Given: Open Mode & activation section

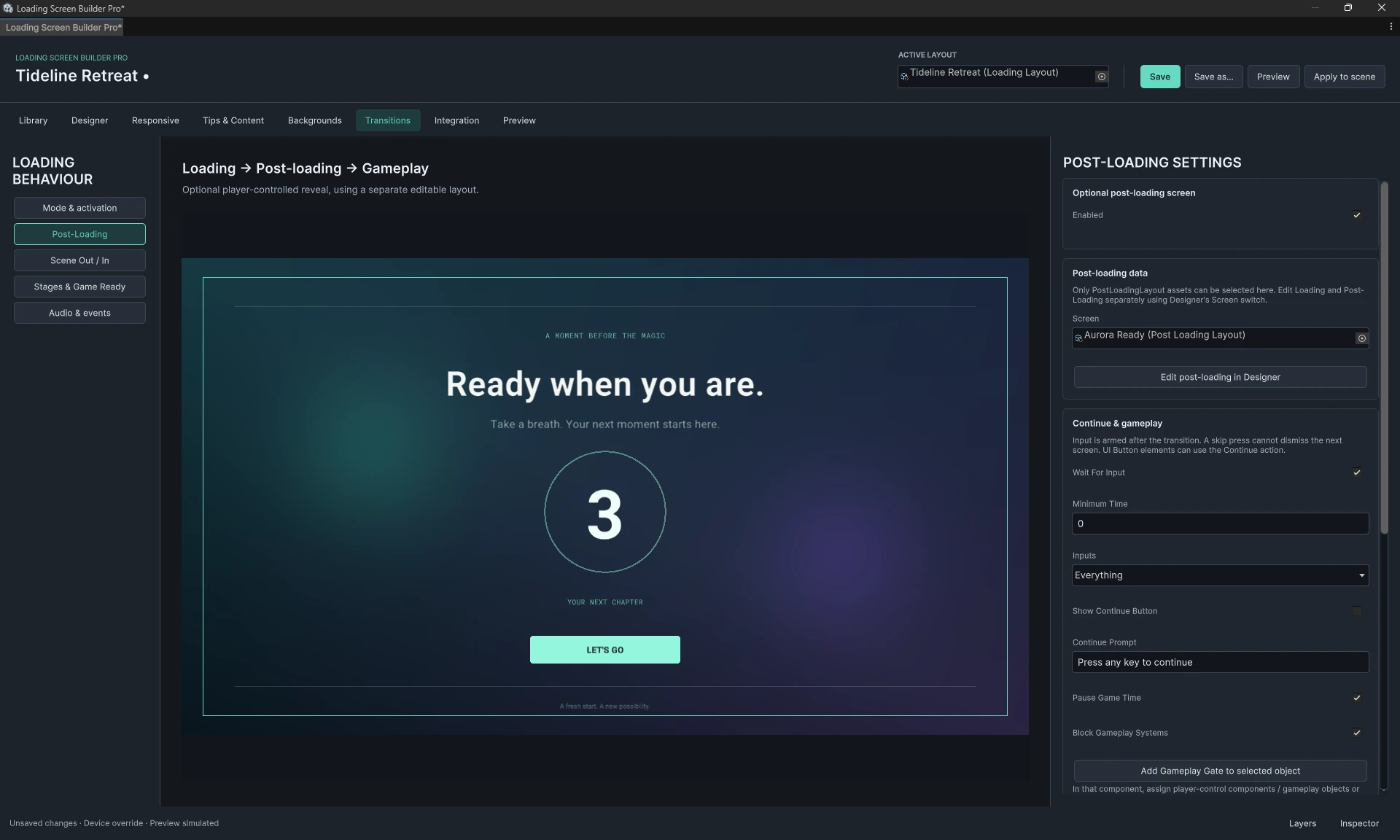Looking at the screenshot, I should pyautogui.click(x=79, y=208).
